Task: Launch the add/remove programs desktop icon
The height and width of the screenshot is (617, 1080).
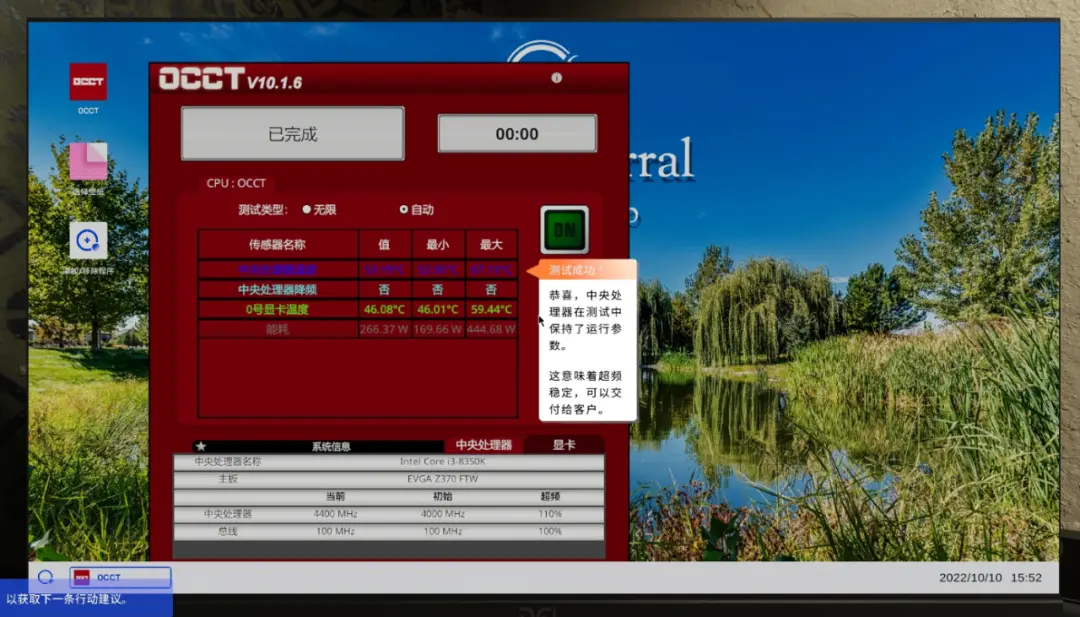Action: [x=88, y=240]
